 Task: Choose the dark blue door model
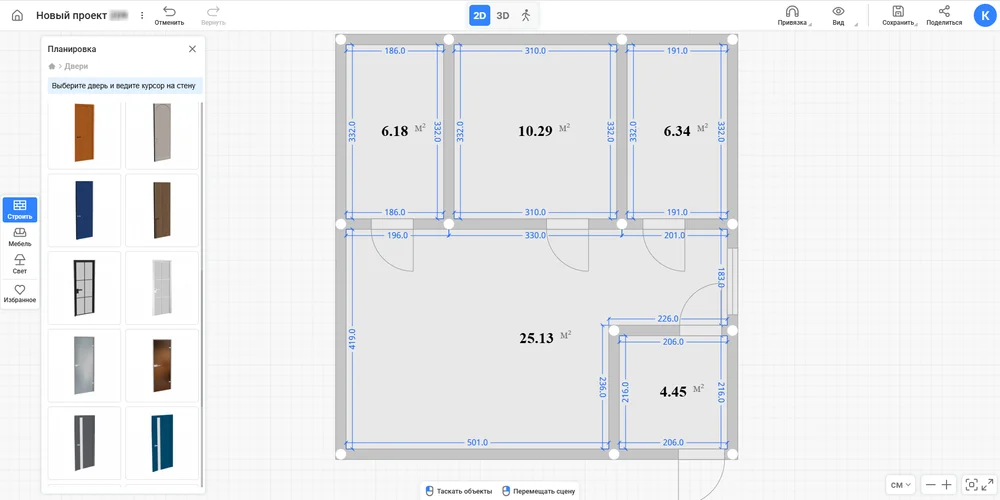pyautogui.click(x=84, y=211)
